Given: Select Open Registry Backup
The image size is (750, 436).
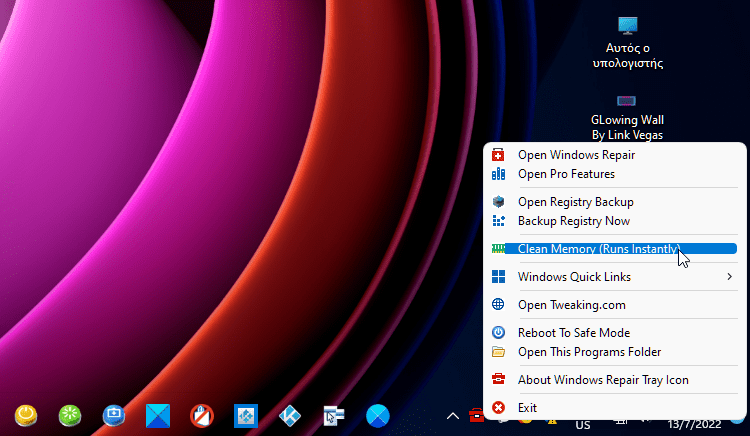Looking at the screenshot, I should tap(575, 202).
